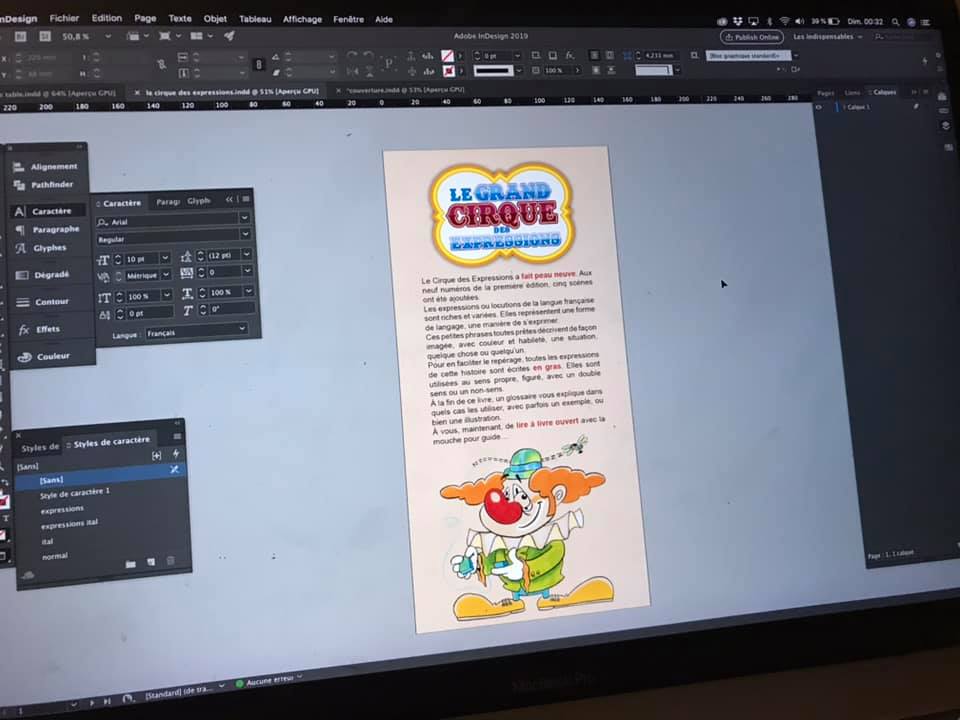This screenshot has width=960, height=720.
Task: Open the Paragraphe panel in the dock
Action: tap(47, 230)
